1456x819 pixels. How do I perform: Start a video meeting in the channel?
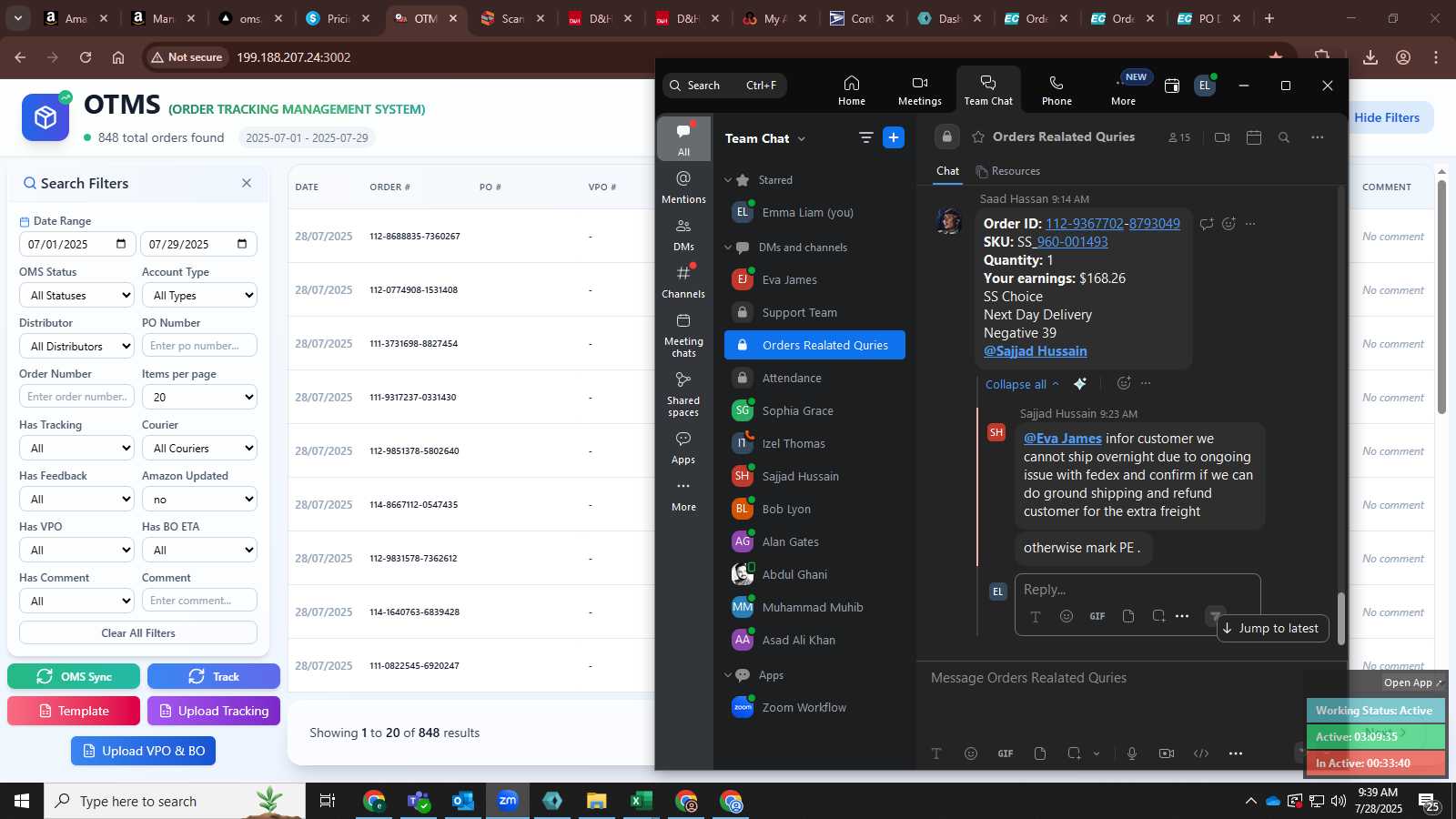[1222, 137]
